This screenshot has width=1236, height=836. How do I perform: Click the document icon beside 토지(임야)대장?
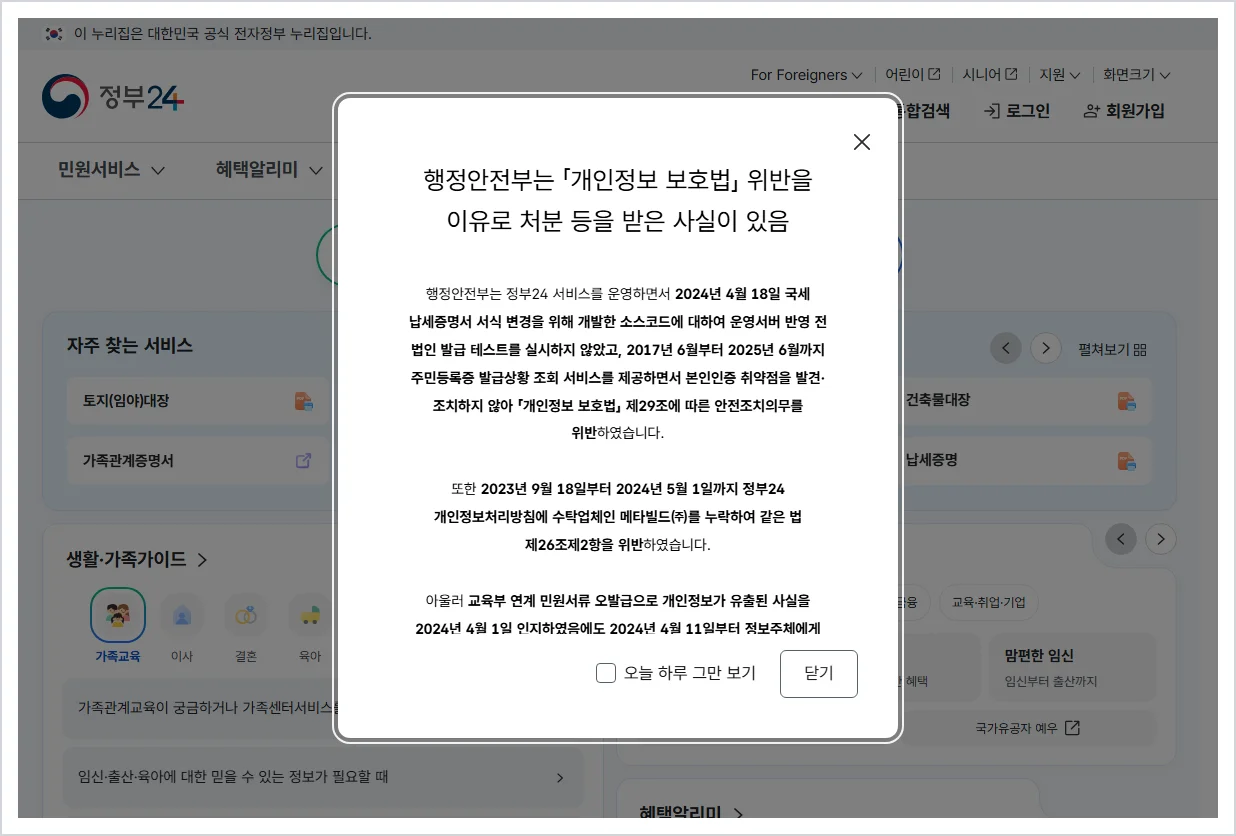click(x=304, y=401)
